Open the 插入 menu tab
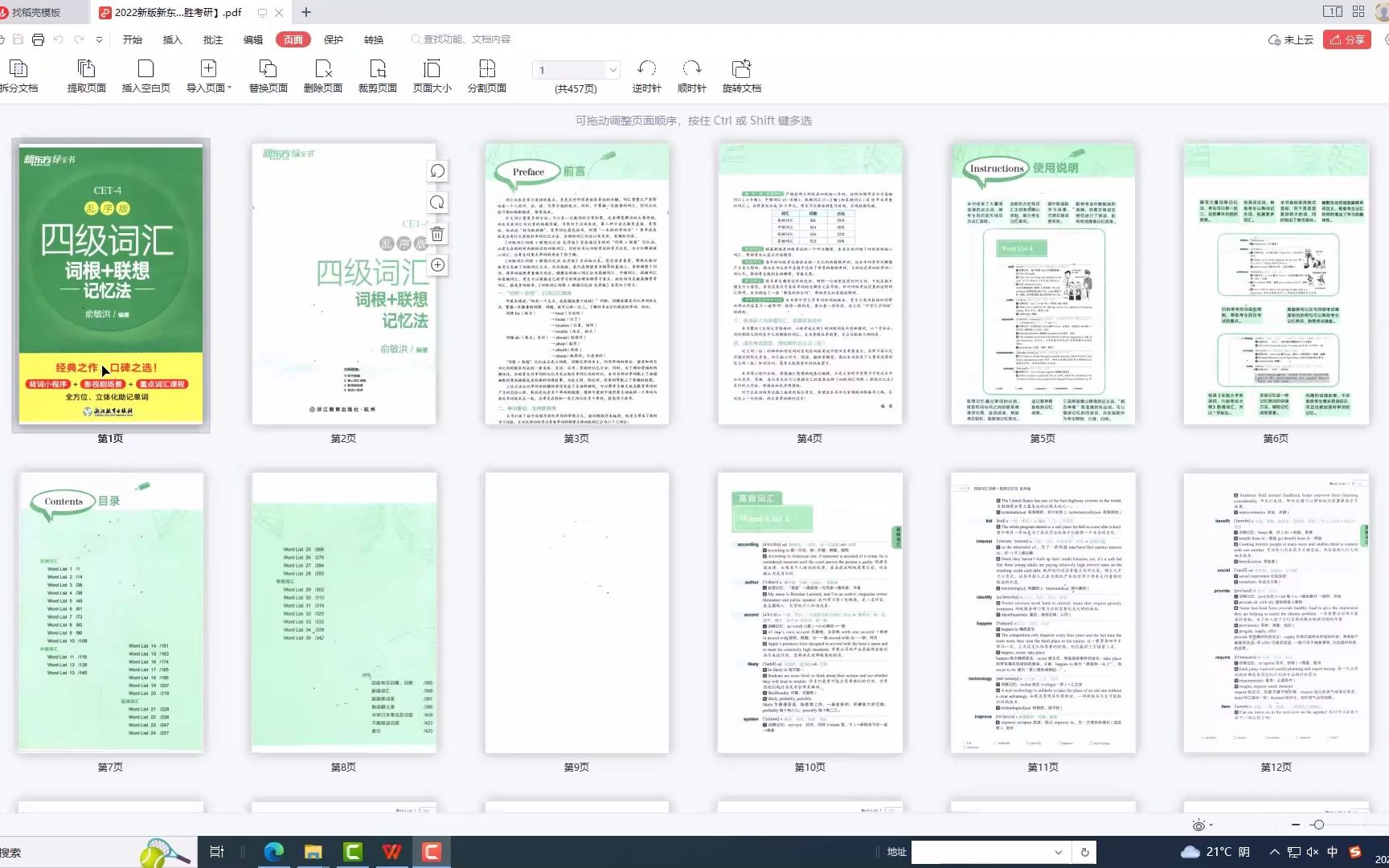This screenshot has height=868, width=1389. click(x=173, y=39)
